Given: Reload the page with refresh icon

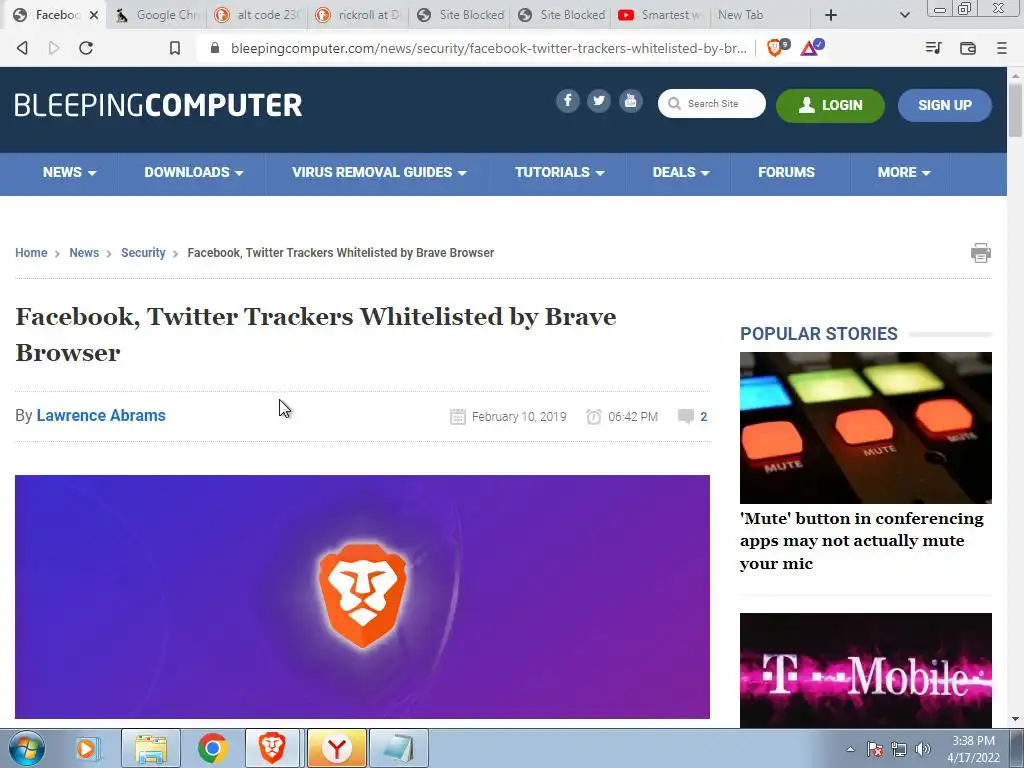Looking at the screenshot, I should tap(86, 48).
